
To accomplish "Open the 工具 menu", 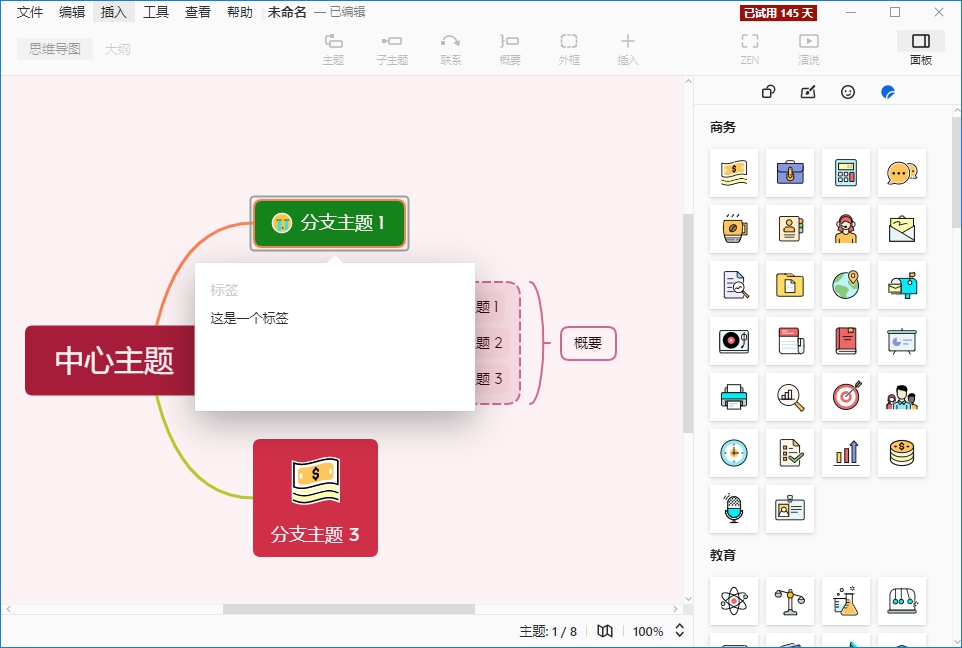I will [156, 12].
